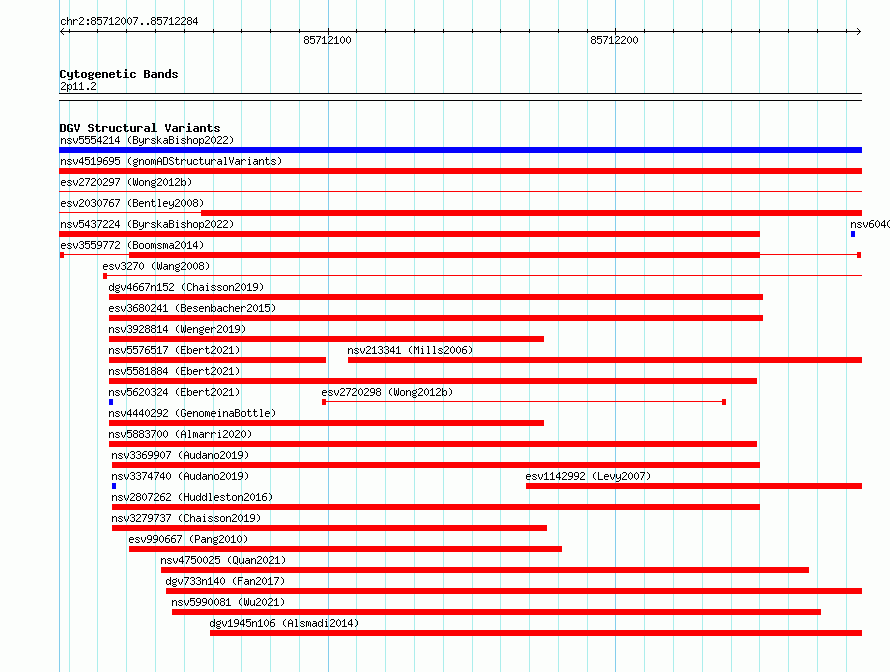The width and height of the screenshot is (890, 672).
Task: Click the blue nsv5554214 variant bar
Action: pyautogui.click(x=460, y=150)
